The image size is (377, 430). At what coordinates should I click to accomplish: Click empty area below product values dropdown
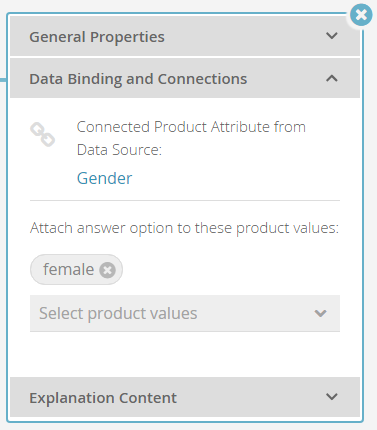point(185,354)
